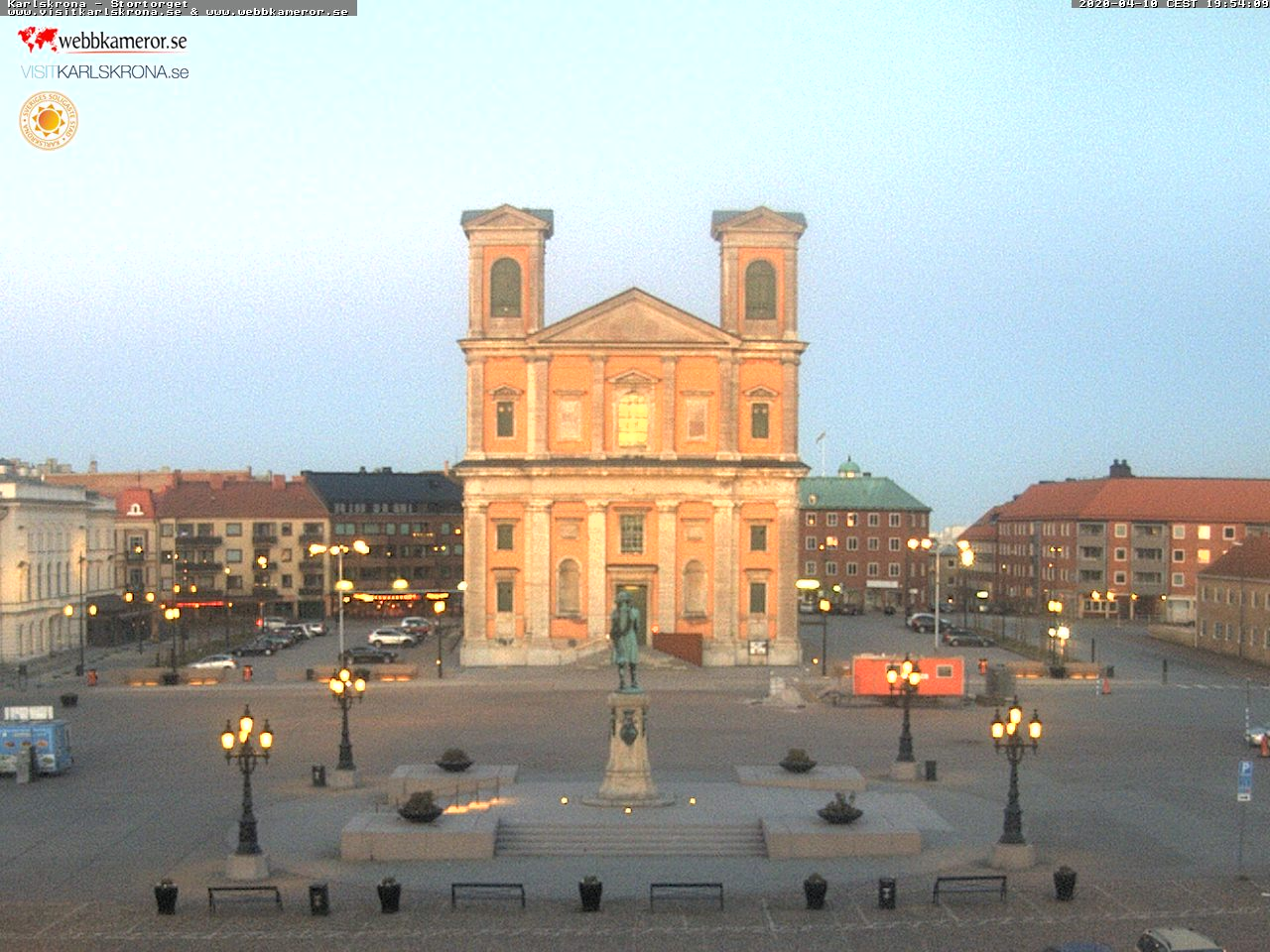Viewport: 1270px width, 952px height.
Task: Click the illuminated center window of church
Action: pos(632,418)
